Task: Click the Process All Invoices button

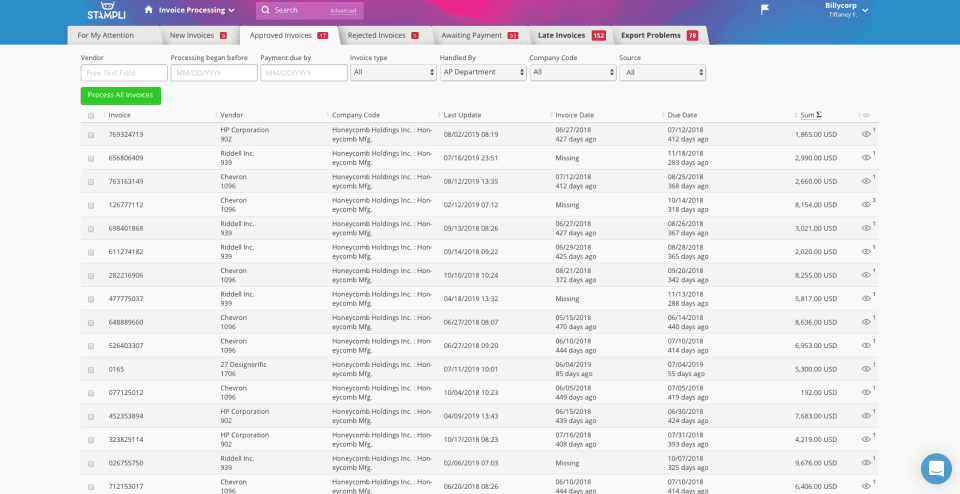Action: pyautogui.click(x=121, y=95)
